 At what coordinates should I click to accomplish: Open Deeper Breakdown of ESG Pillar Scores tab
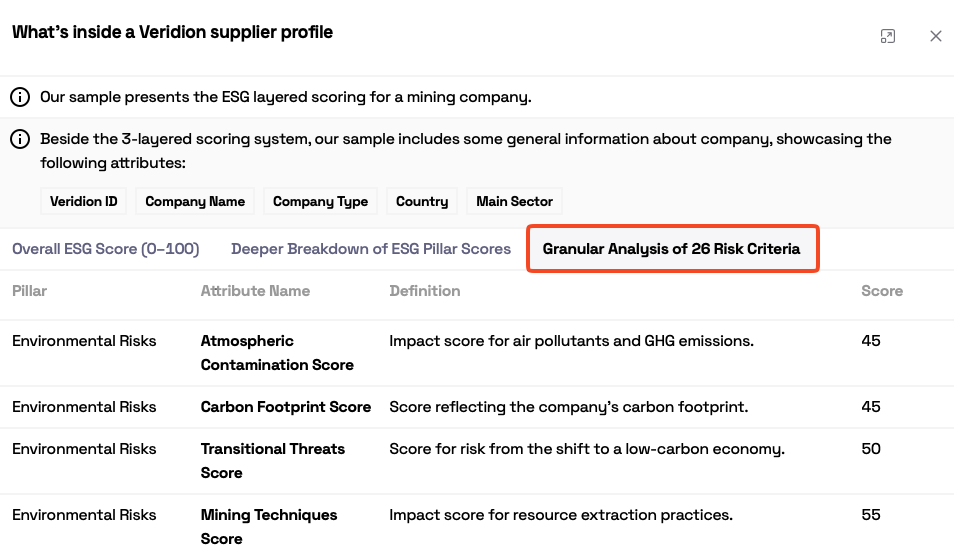pyautogui.click(x=371, y=249)
